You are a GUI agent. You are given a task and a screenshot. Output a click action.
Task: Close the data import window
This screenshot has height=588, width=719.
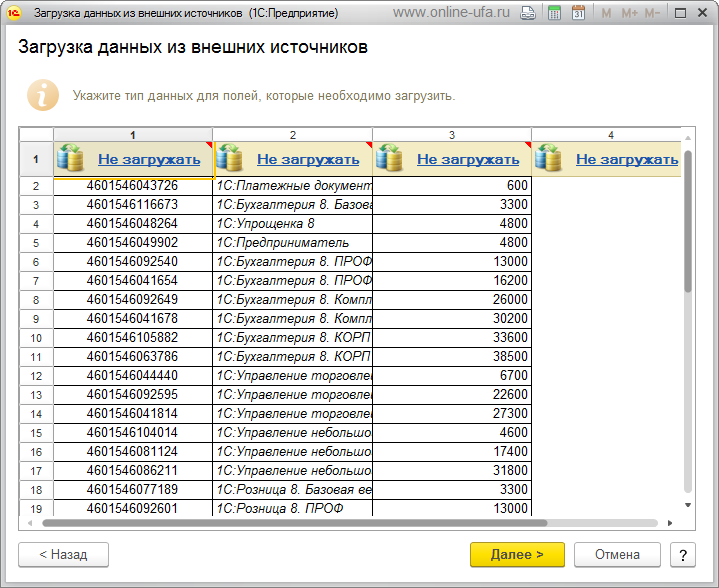tap(702, 13)
